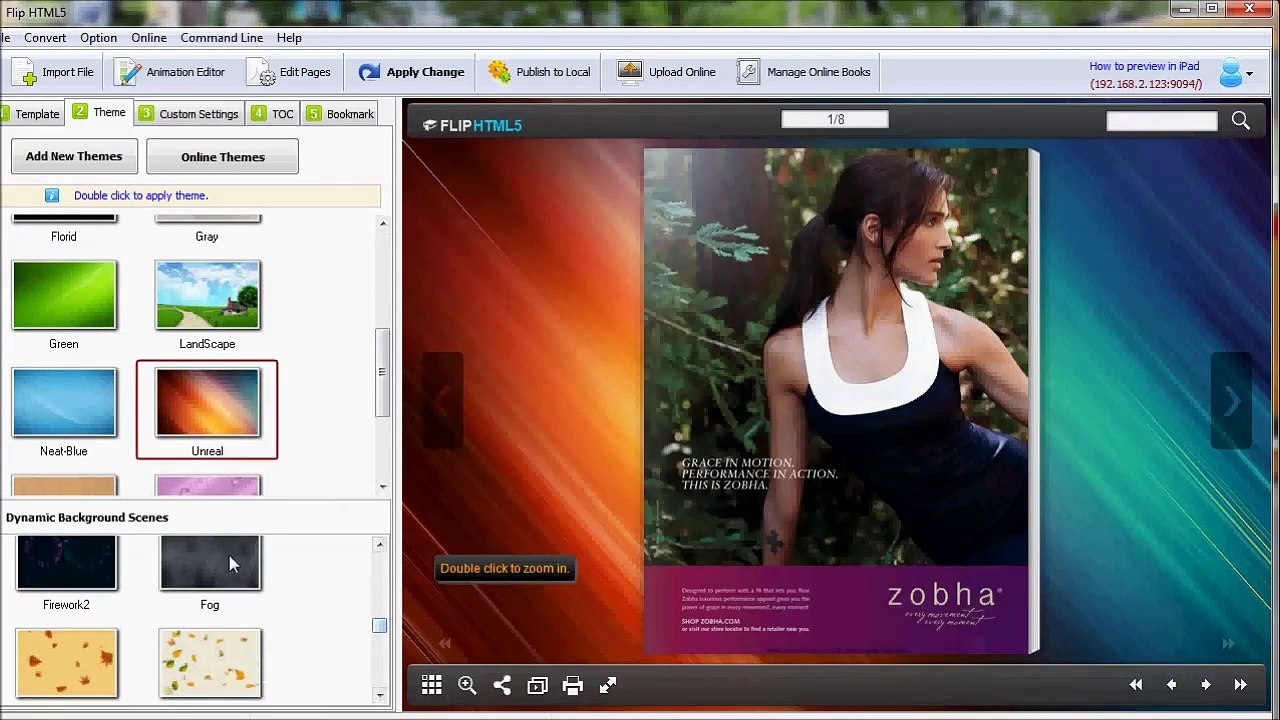Click the Add New Themes button

pos(74,157)
